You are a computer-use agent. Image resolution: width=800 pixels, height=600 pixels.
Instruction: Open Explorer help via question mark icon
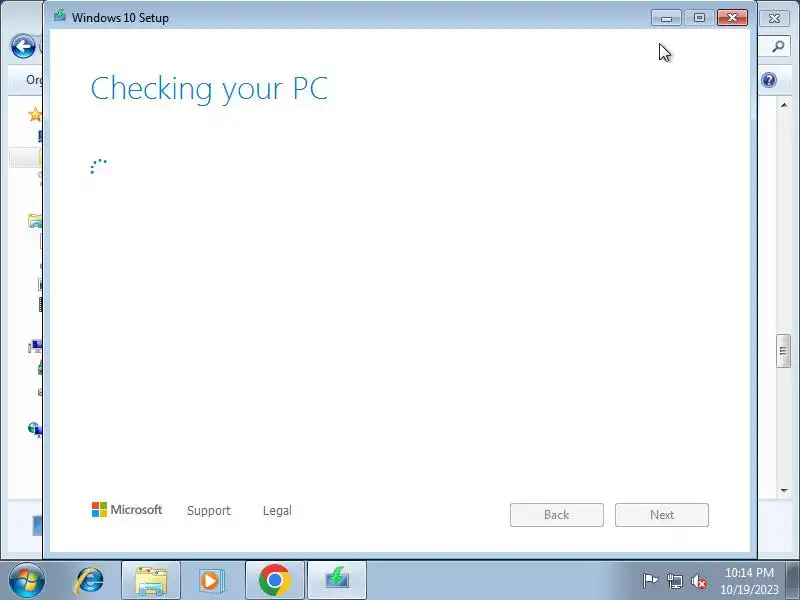click(769, 80)
